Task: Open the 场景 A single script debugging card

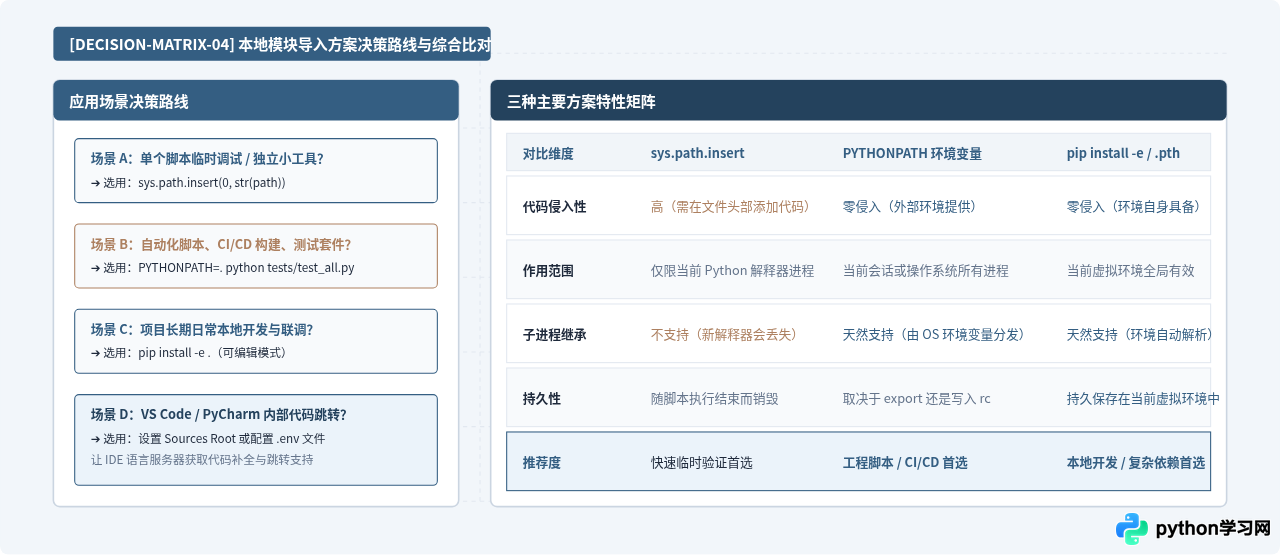Action: coord(256,171)
